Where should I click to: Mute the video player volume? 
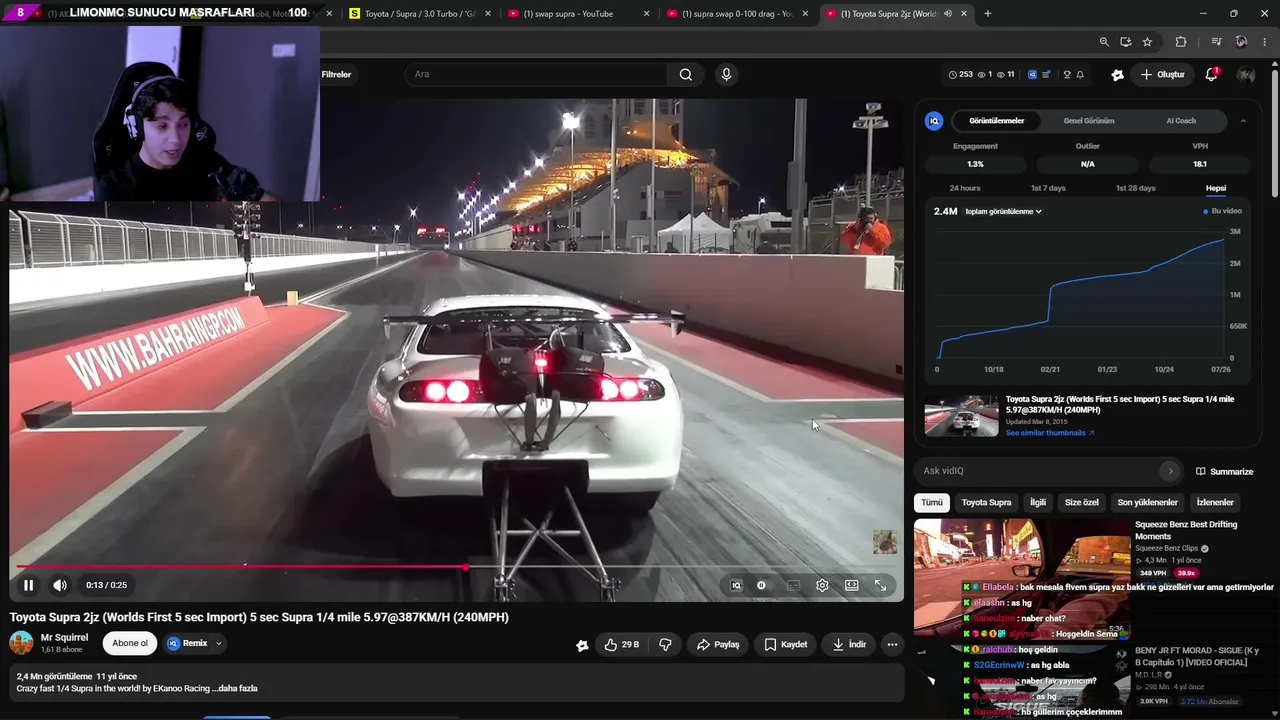[60, 585]
